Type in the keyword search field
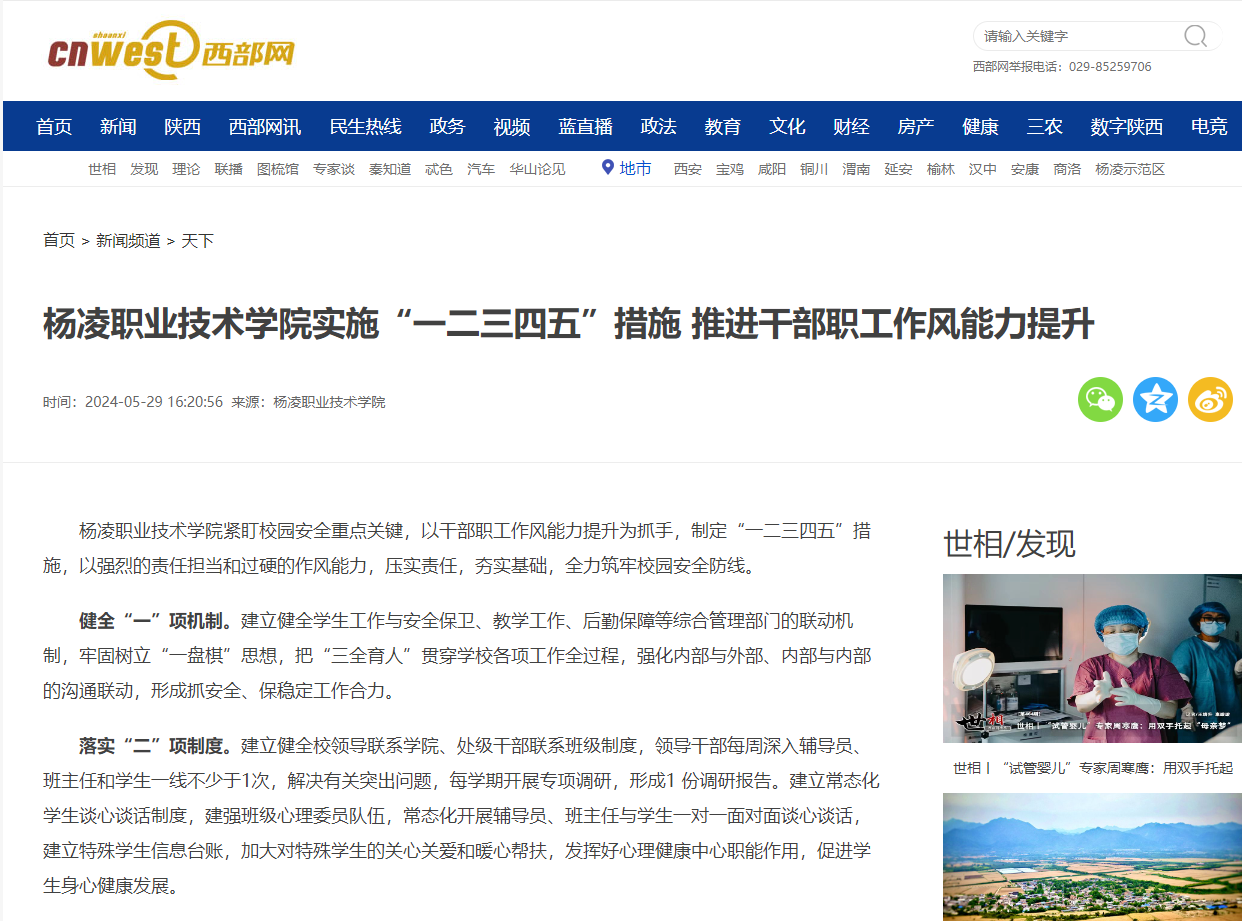 point(1075,36)
